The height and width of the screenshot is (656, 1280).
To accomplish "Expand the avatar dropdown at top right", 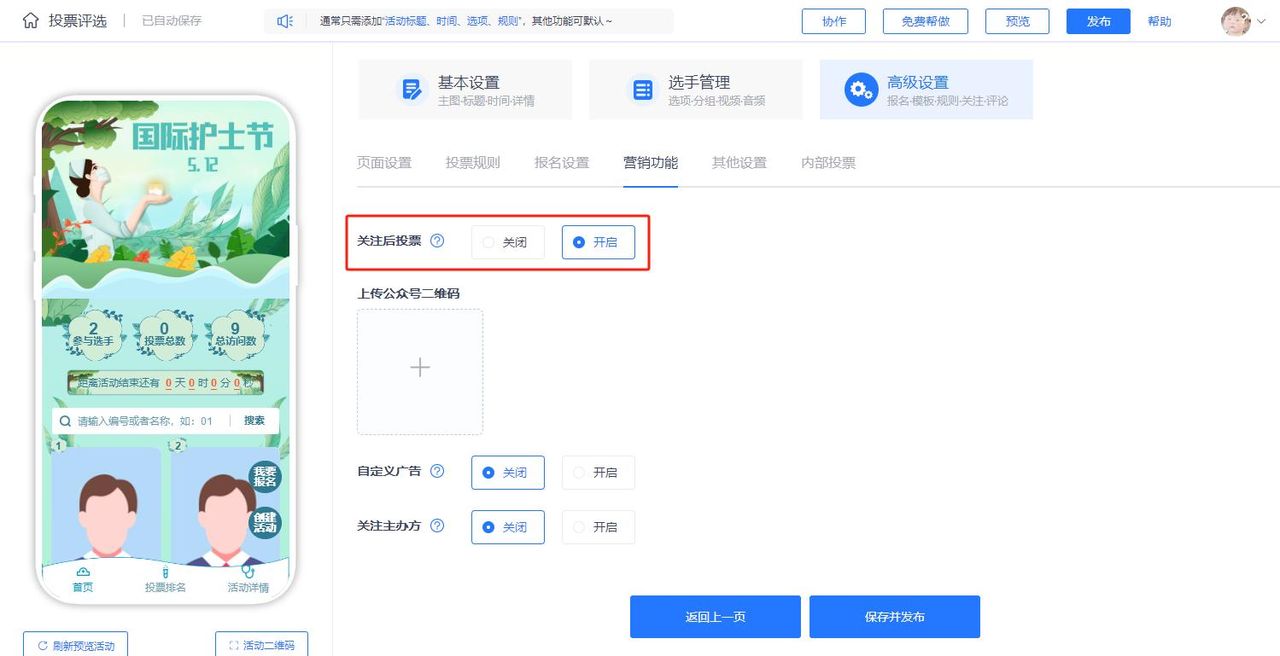I will (x=1259, y=21).
